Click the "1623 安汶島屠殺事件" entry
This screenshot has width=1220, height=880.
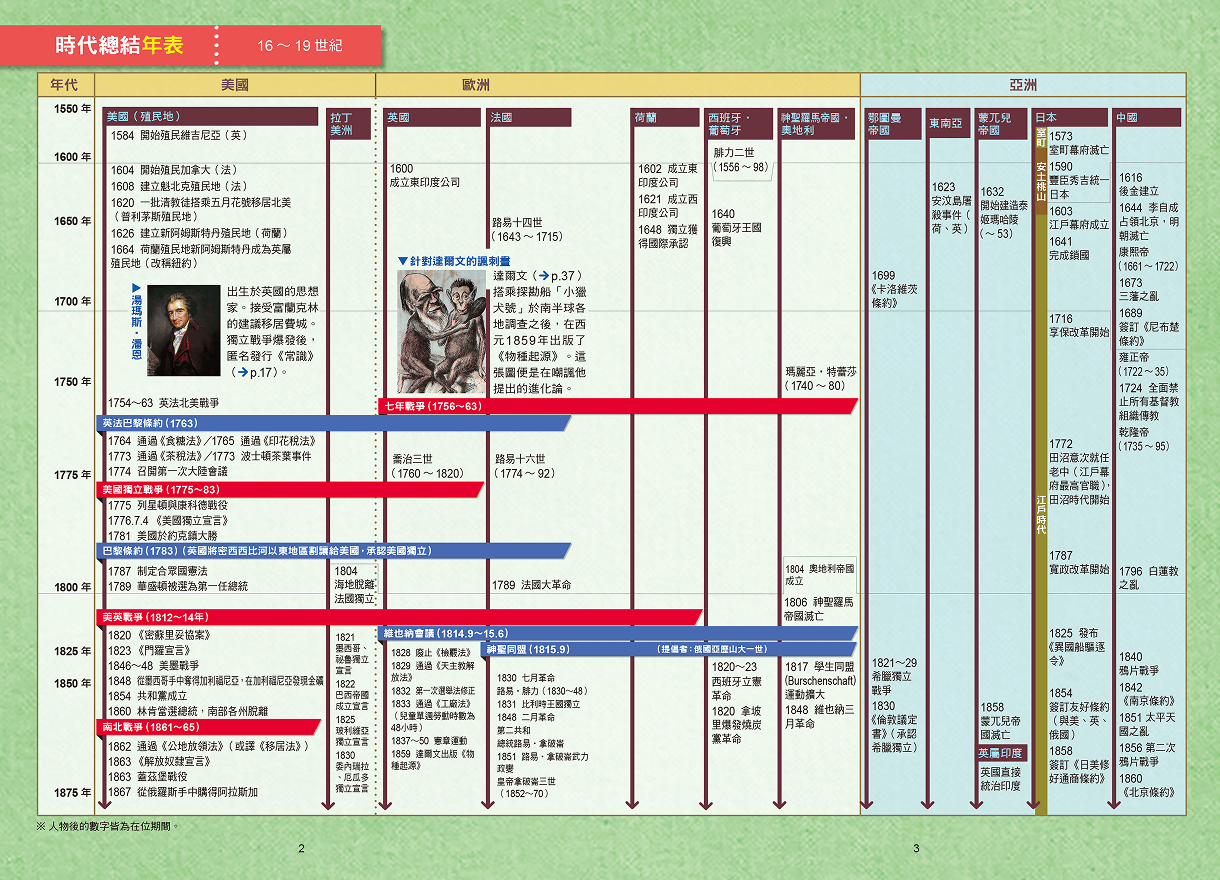tap(951, 208)
